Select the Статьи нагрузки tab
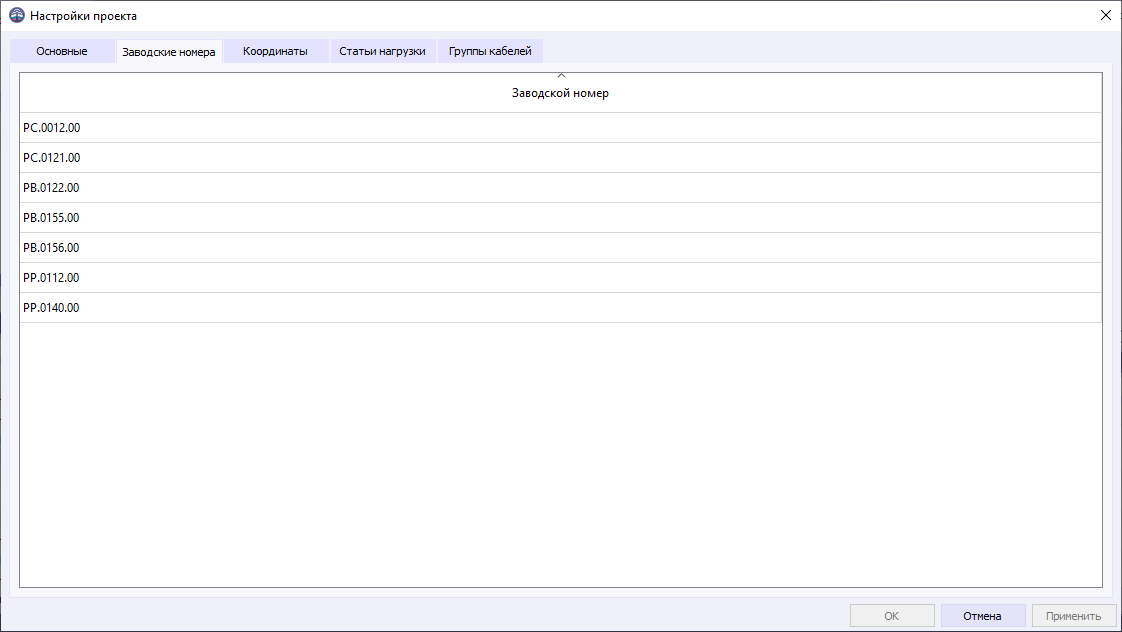The width and height of the screenshot is (1122, 632). (x=381, y=51)
